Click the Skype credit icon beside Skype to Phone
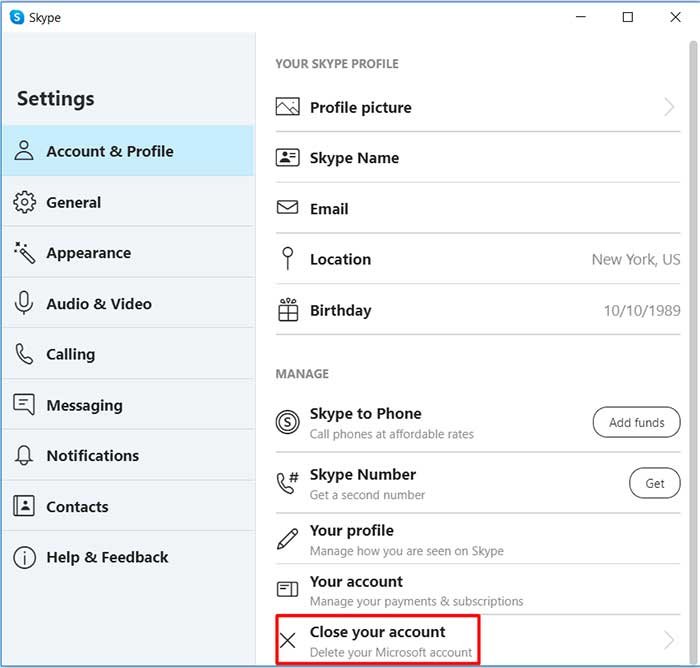Image resolution: width=700 pixels, height=668 pixels. tap(288, 422)
